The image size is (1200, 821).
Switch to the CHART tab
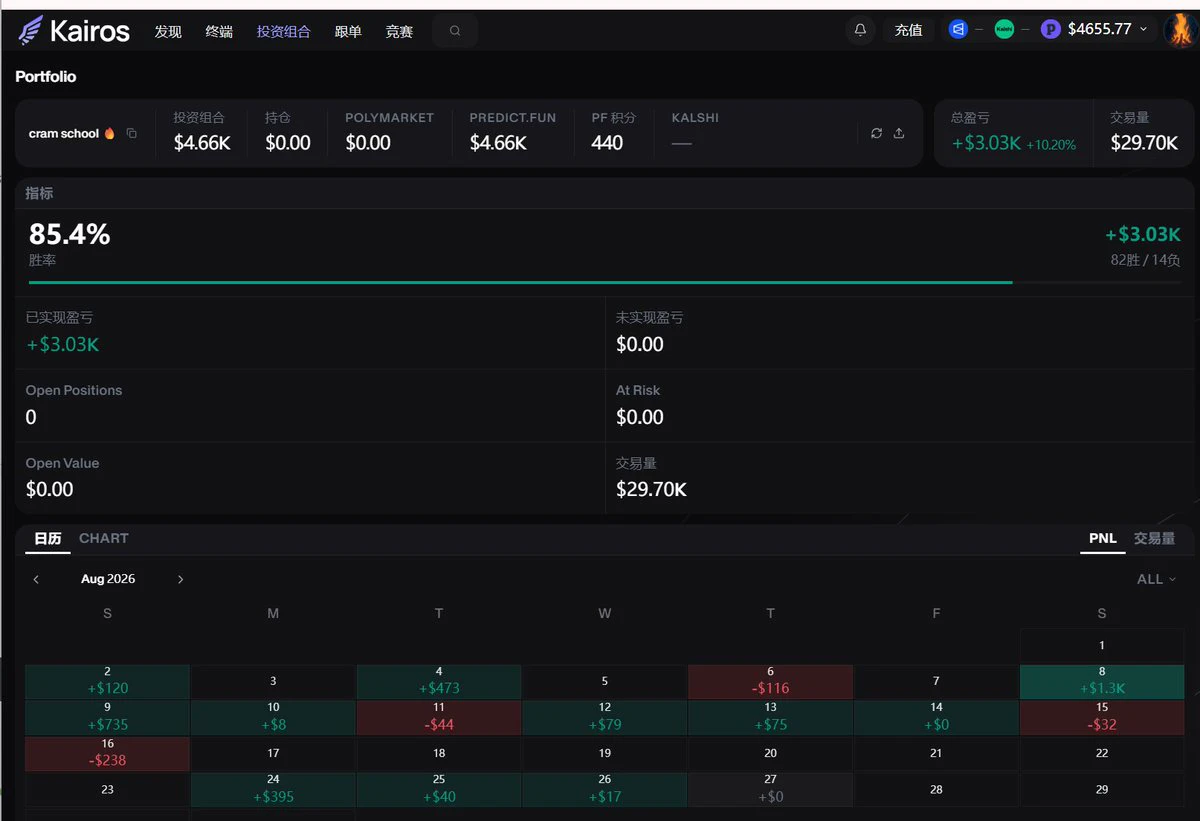tap(104, 538)
